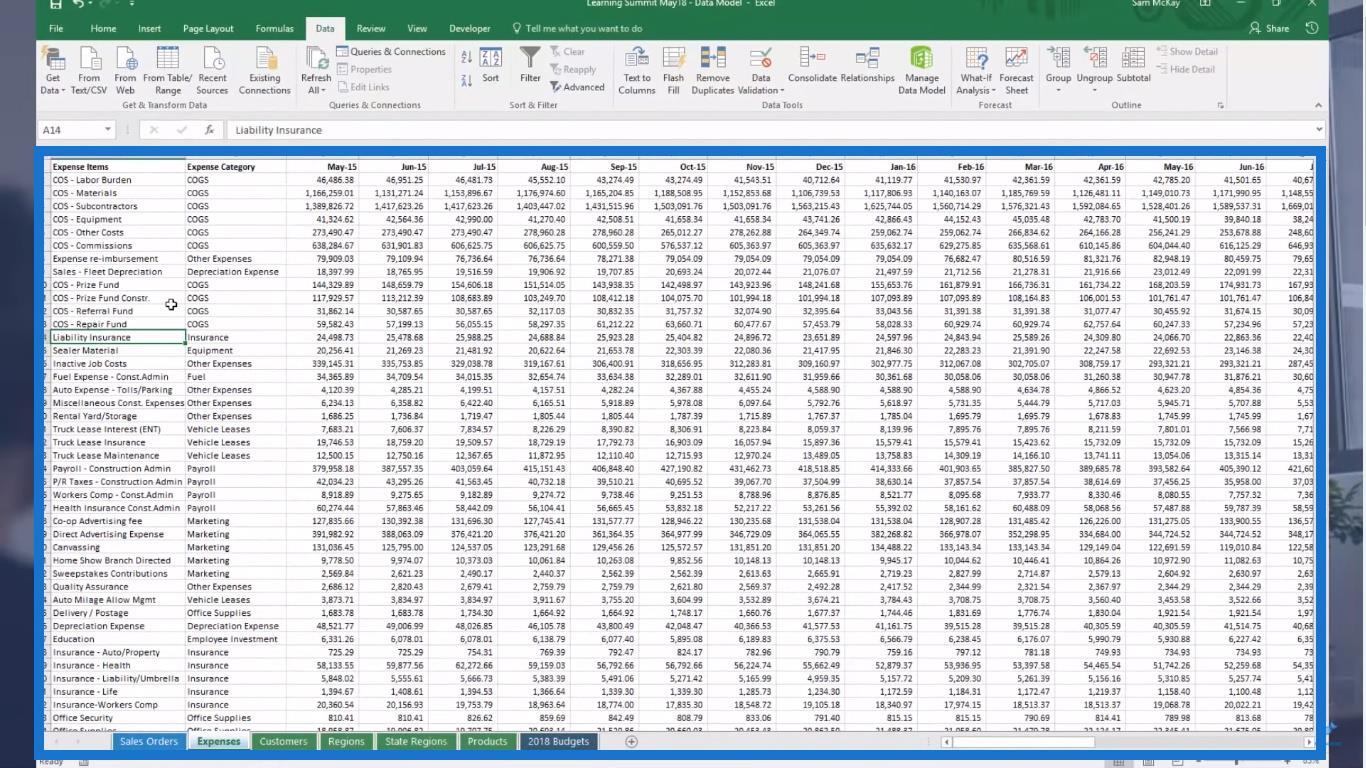Open Advanced filter options
1366x768 pixels.
coord(577,87)
